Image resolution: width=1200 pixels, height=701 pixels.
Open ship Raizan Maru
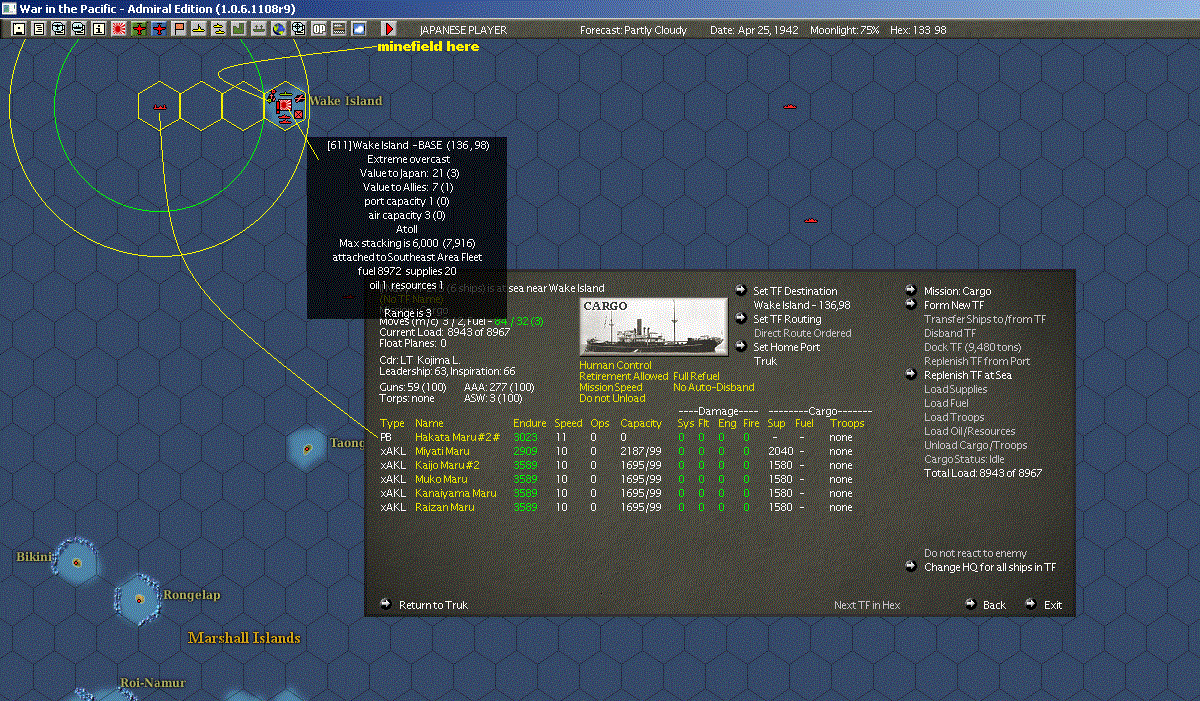coord(444,507)
